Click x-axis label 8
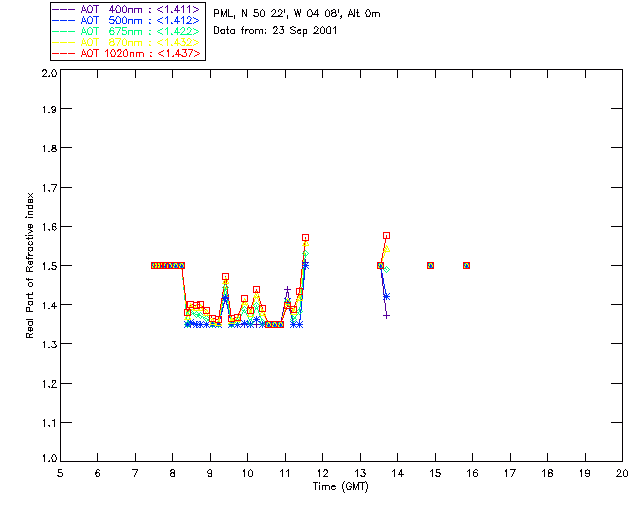Screen dimensions: 640x512 [173, 473]
